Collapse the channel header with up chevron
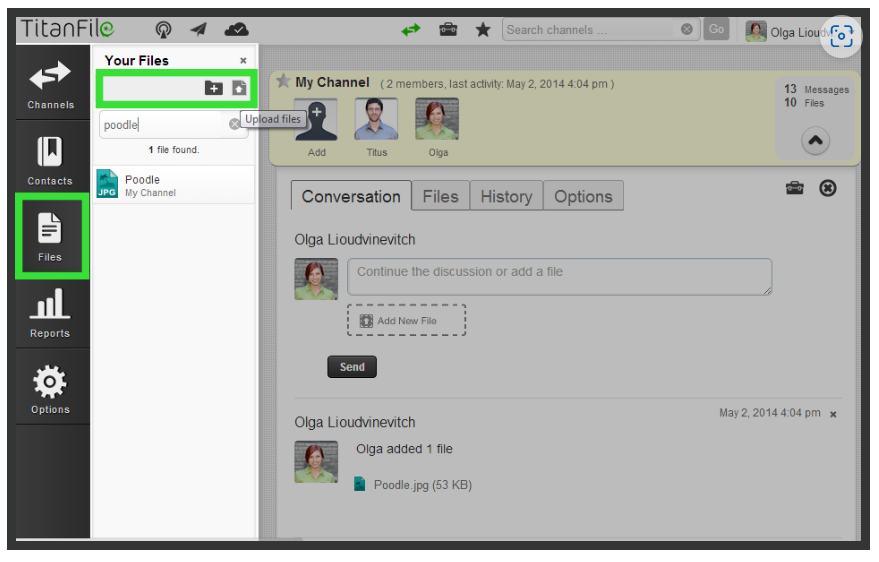This screenshot has width=879, height=562. (x=815, y=140)
